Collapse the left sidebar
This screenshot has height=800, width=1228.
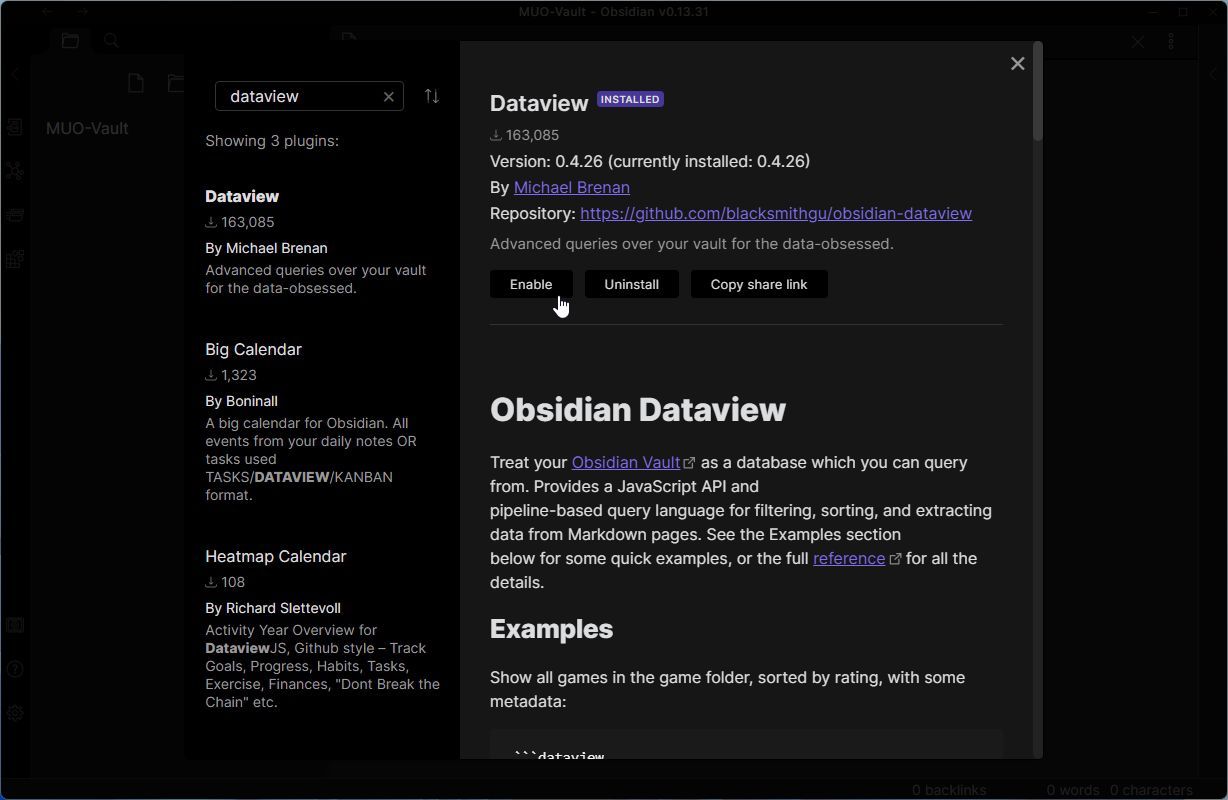[15, 74]
